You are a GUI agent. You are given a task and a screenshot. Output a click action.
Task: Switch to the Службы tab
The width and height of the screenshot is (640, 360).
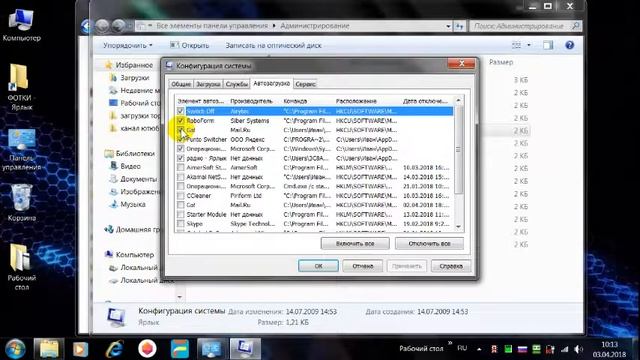click(237, 84)
